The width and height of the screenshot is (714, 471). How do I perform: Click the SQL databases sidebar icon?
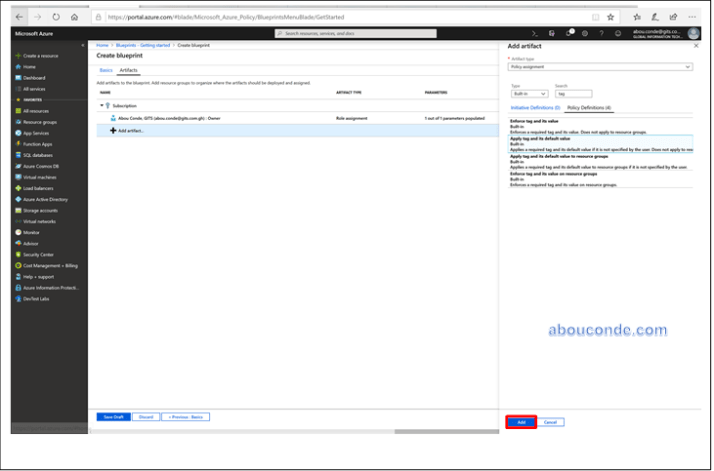click(18, 155)
